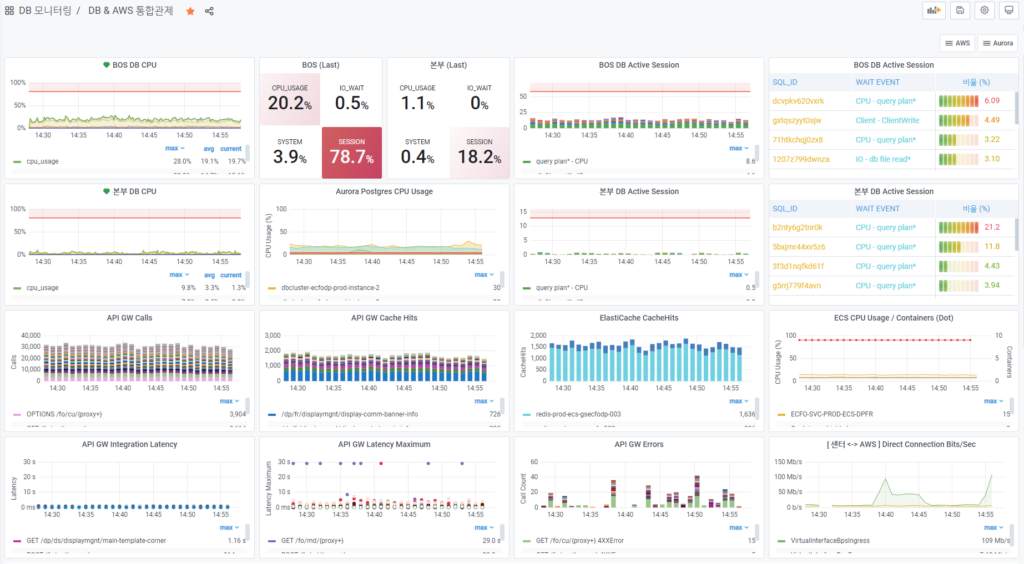Toggle cpu_usage series in BOS DB CPU legend
1024x564 pixels.
(42, 161)
